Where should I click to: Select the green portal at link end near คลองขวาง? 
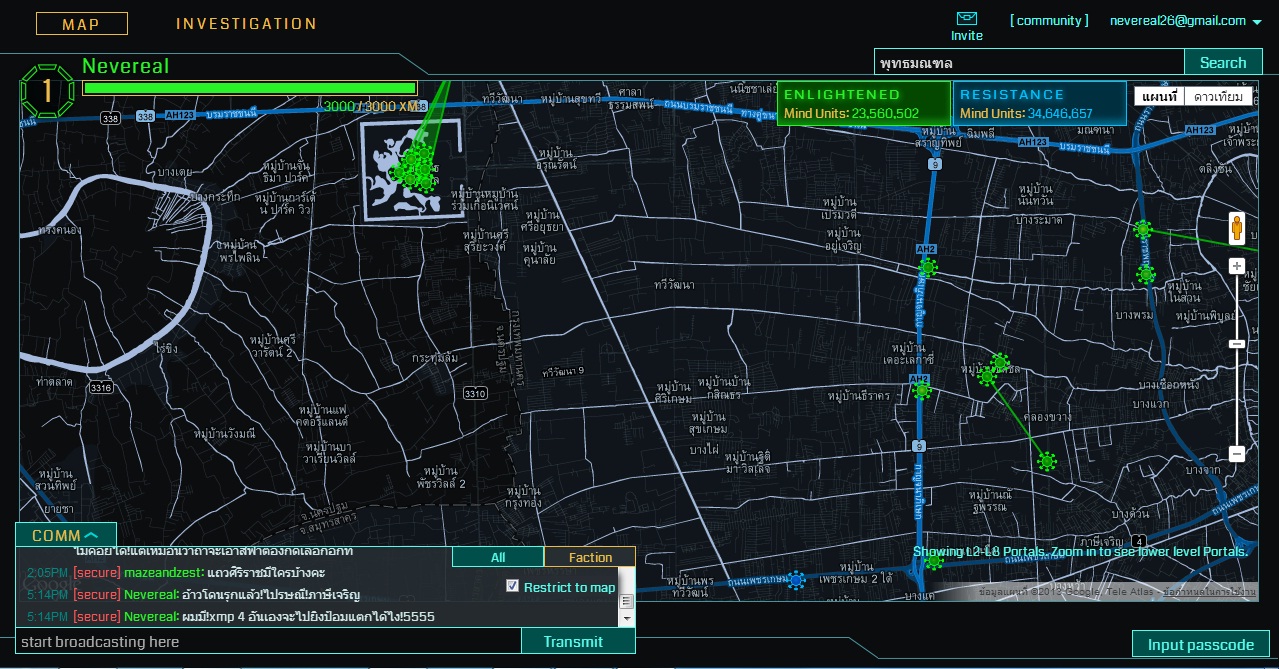(x=1047, y=461)
